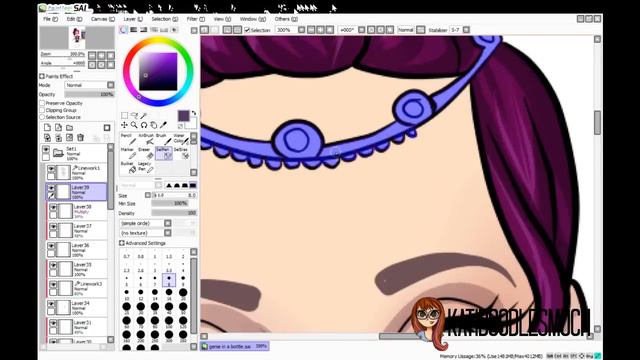This screenshot has height=360, width=640.
Task: Delete the selected layer with trash icon
Action: [80, 138]
